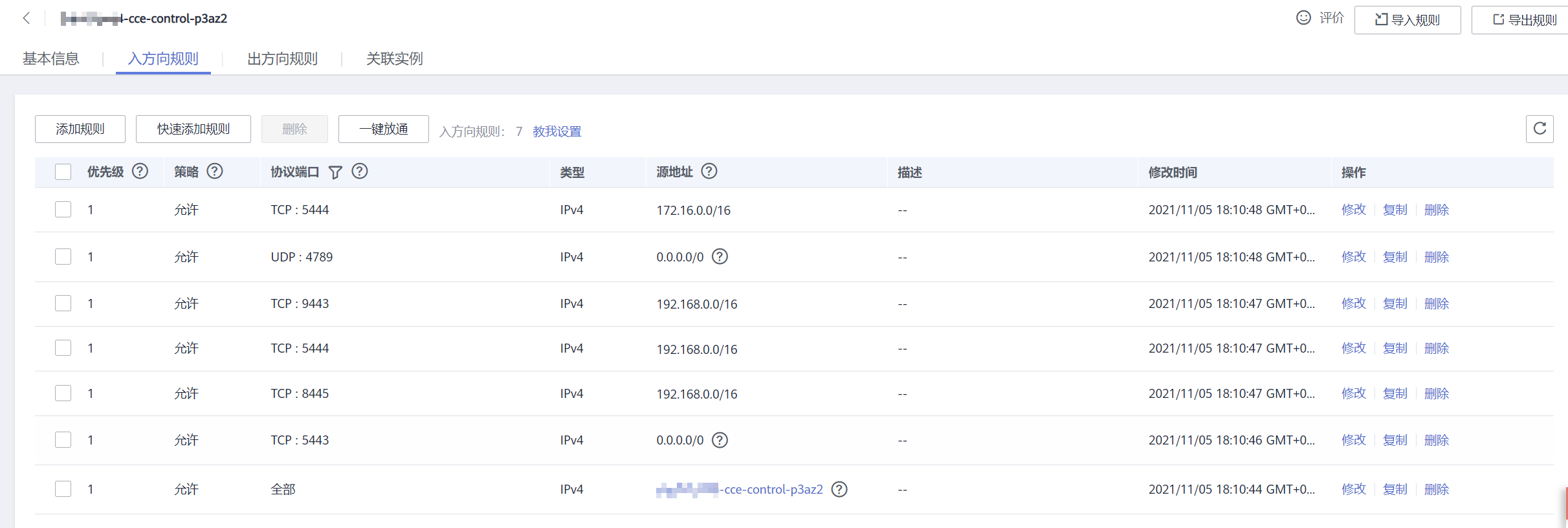Viewport: 1568px width, 528px height.
Task: Click the back arrow icon
Action: (27, 18)
